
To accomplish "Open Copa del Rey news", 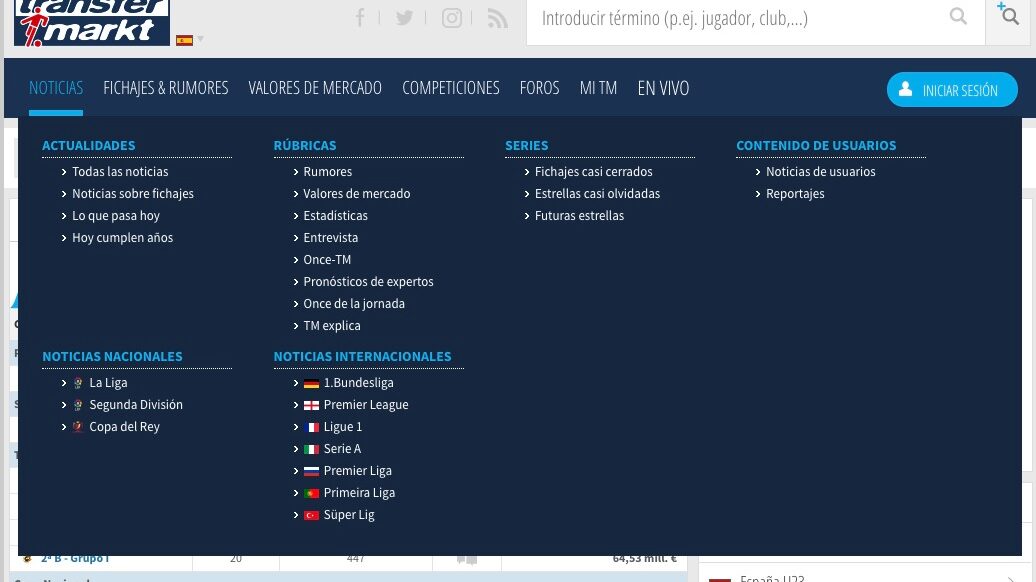I will coord(124,427).
